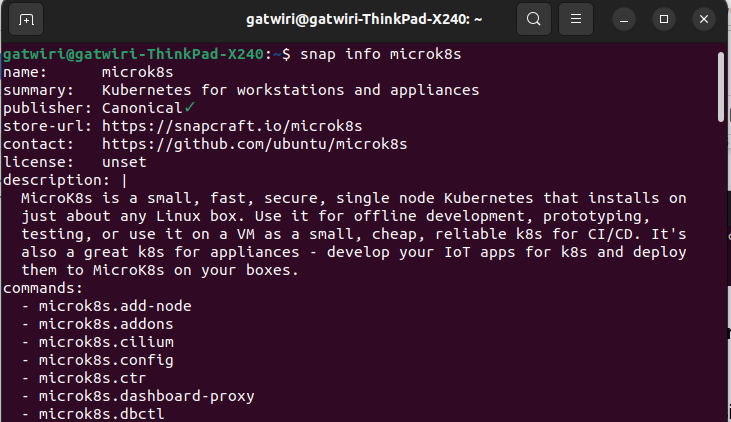Screen dimensions: 731x422
Task: Click summary 'Kubernetes for workstations and appliances'
Action: pyautogui.click(x=290, y=90)
